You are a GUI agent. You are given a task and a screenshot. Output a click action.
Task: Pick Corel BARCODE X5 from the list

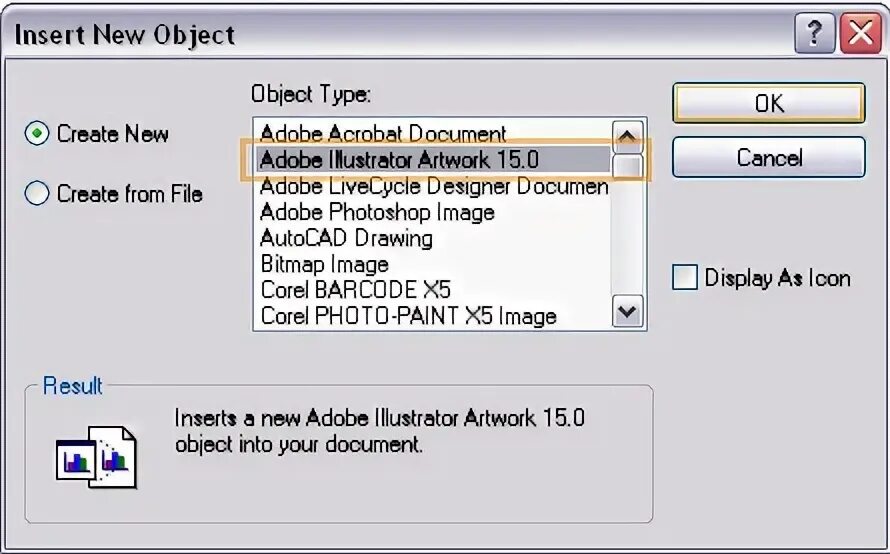tap(433, 289)
